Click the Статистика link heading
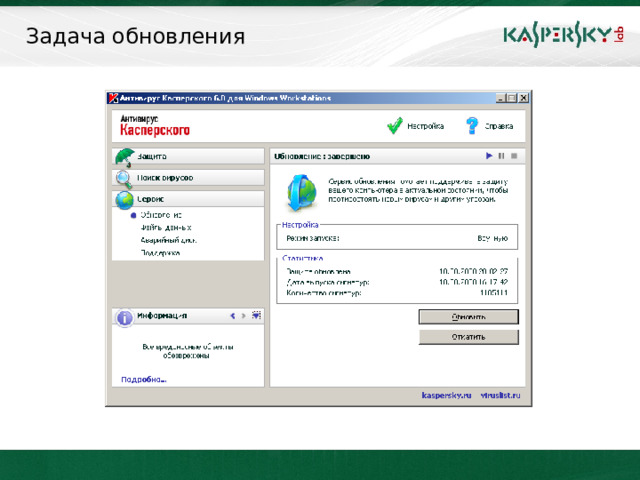Viewport: 640px width, 480px height. pos(302,258)
